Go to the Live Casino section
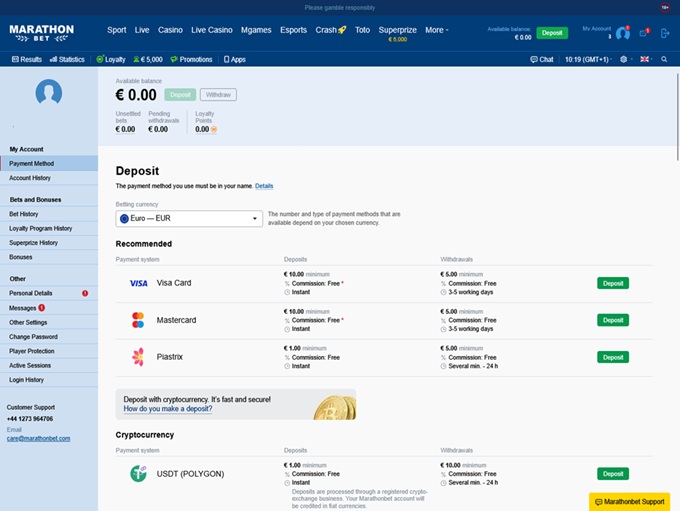The width and height of the screenshot is (680, 511). pos(211,30)
